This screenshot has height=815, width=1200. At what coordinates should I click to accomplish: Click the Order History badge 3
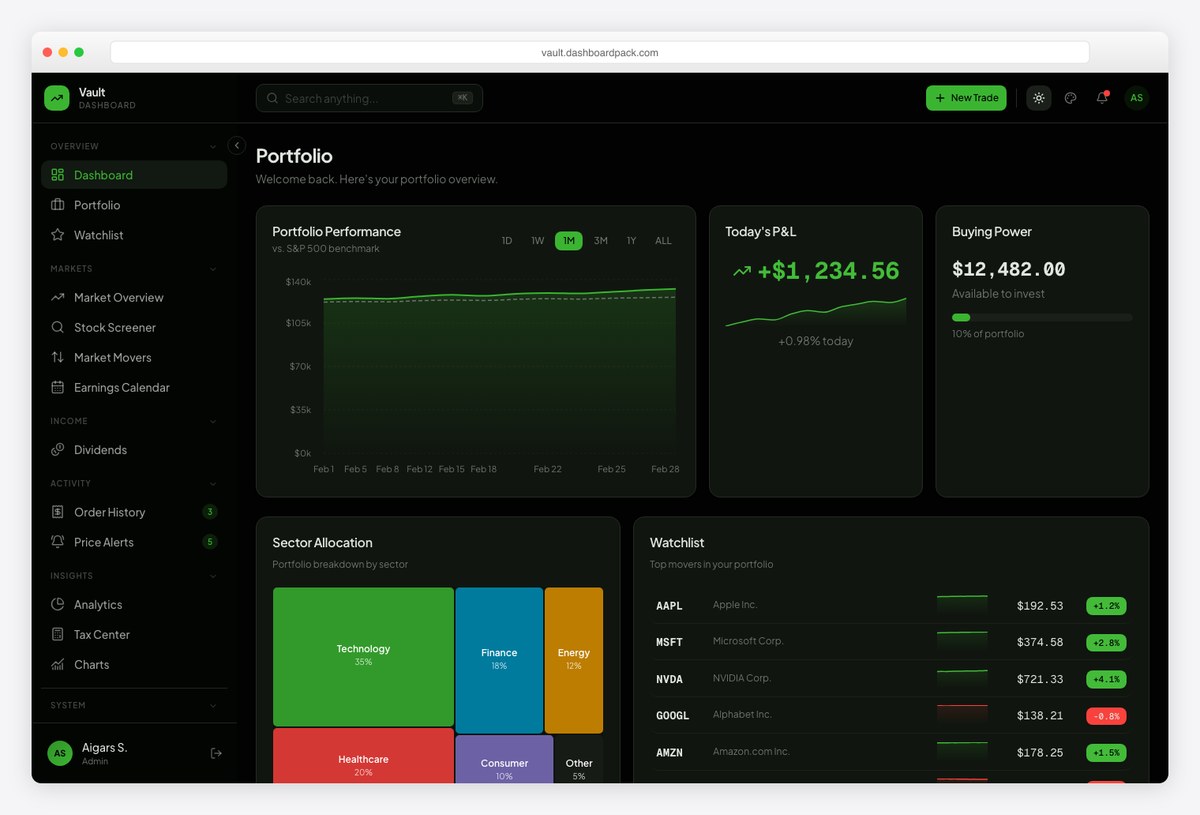click(210, 512)
